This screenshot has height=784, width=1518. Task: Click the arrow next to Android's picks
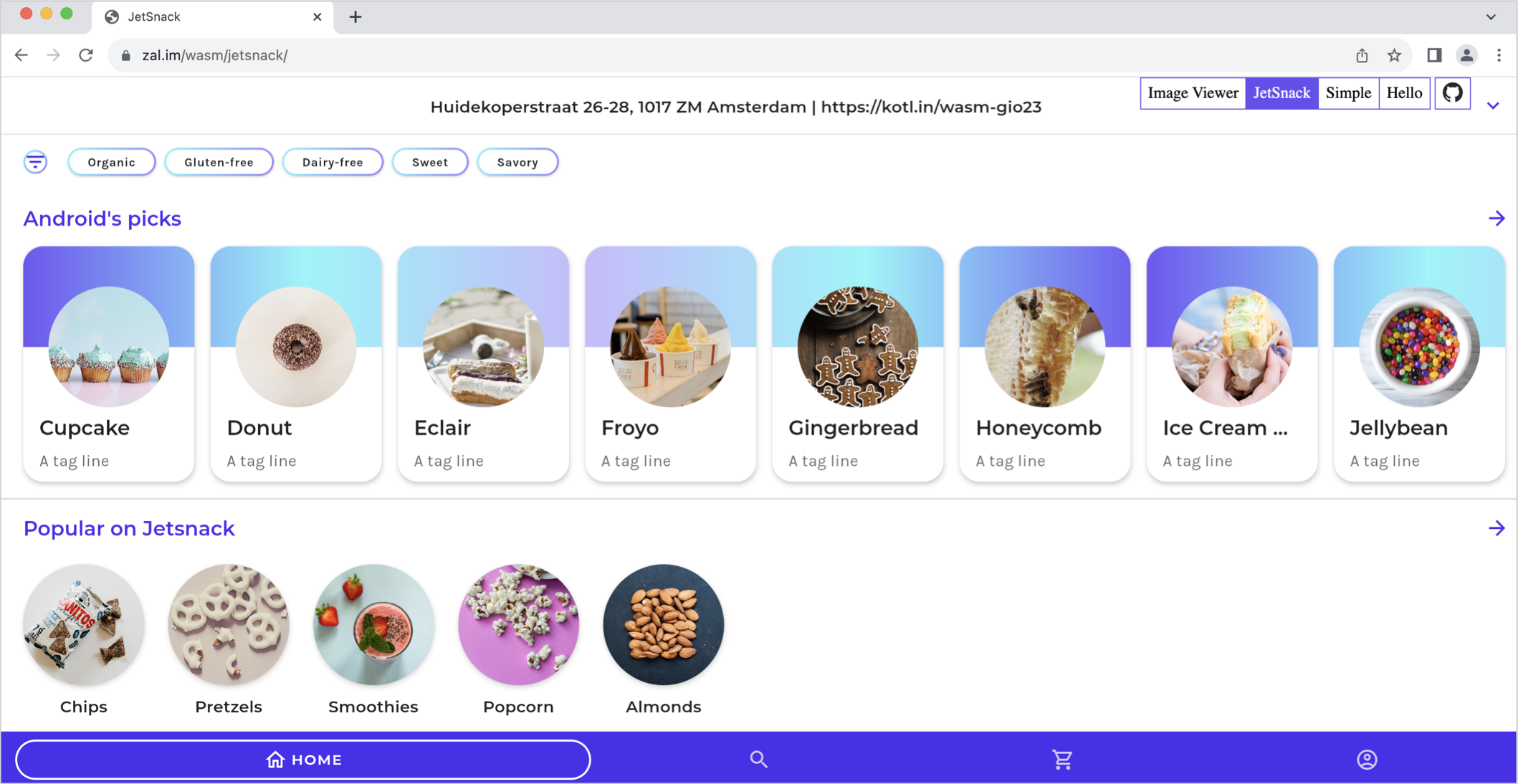(x=1497, y=218)
